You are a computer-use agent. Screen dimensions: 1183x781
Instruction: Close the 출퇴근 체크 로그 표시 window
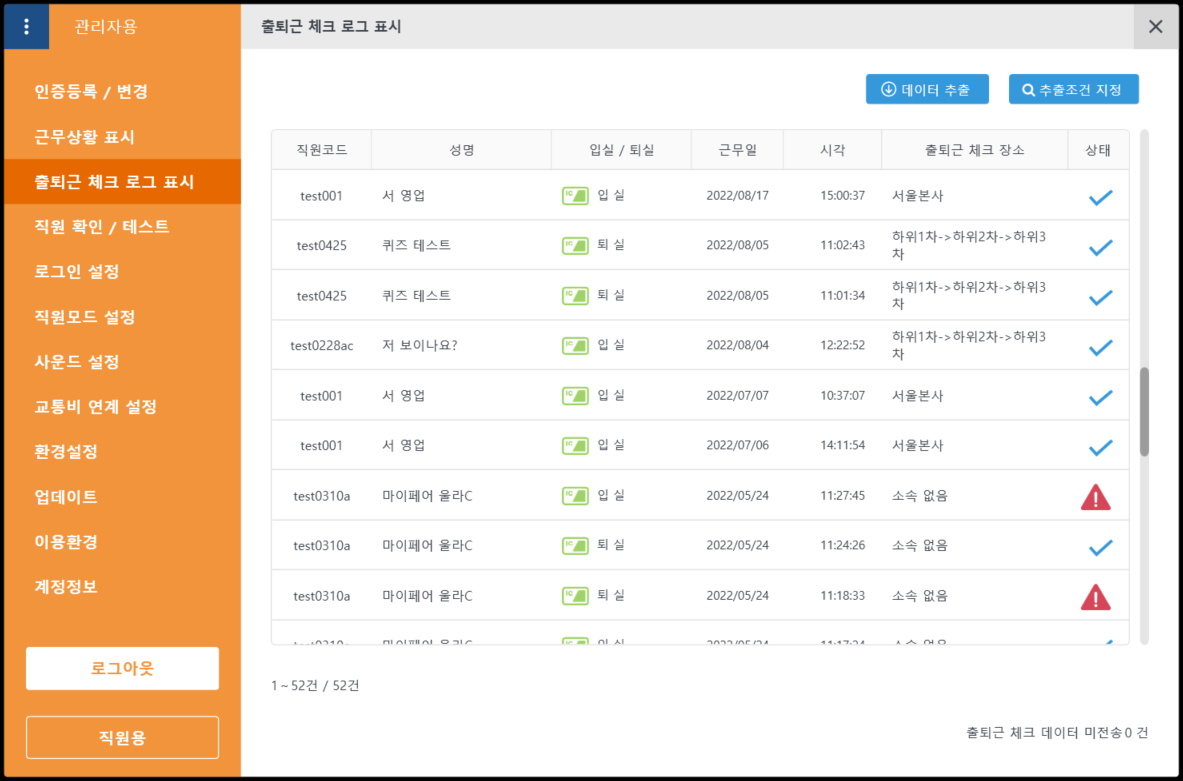coord(1156,26)
